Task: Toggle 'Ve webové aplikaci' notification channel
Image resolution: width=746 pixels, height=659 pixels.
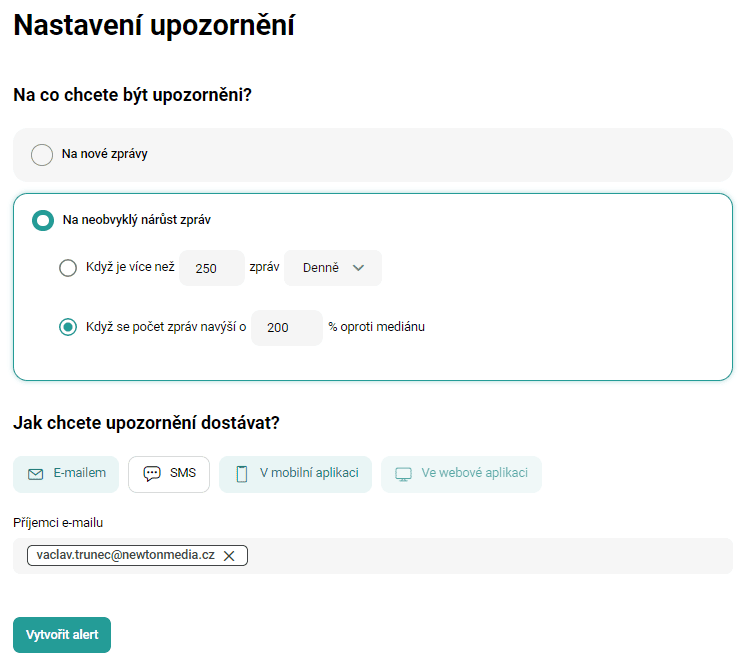Action: 461,474
